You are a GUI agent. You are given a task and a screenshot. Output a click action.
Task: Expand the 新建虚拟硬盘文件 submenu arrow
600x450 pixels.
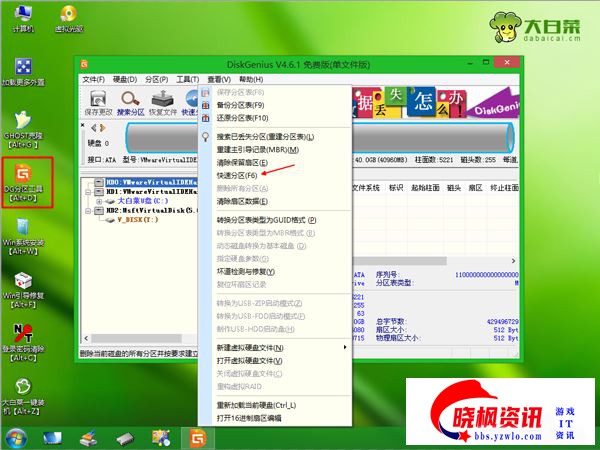click(346, 347)
